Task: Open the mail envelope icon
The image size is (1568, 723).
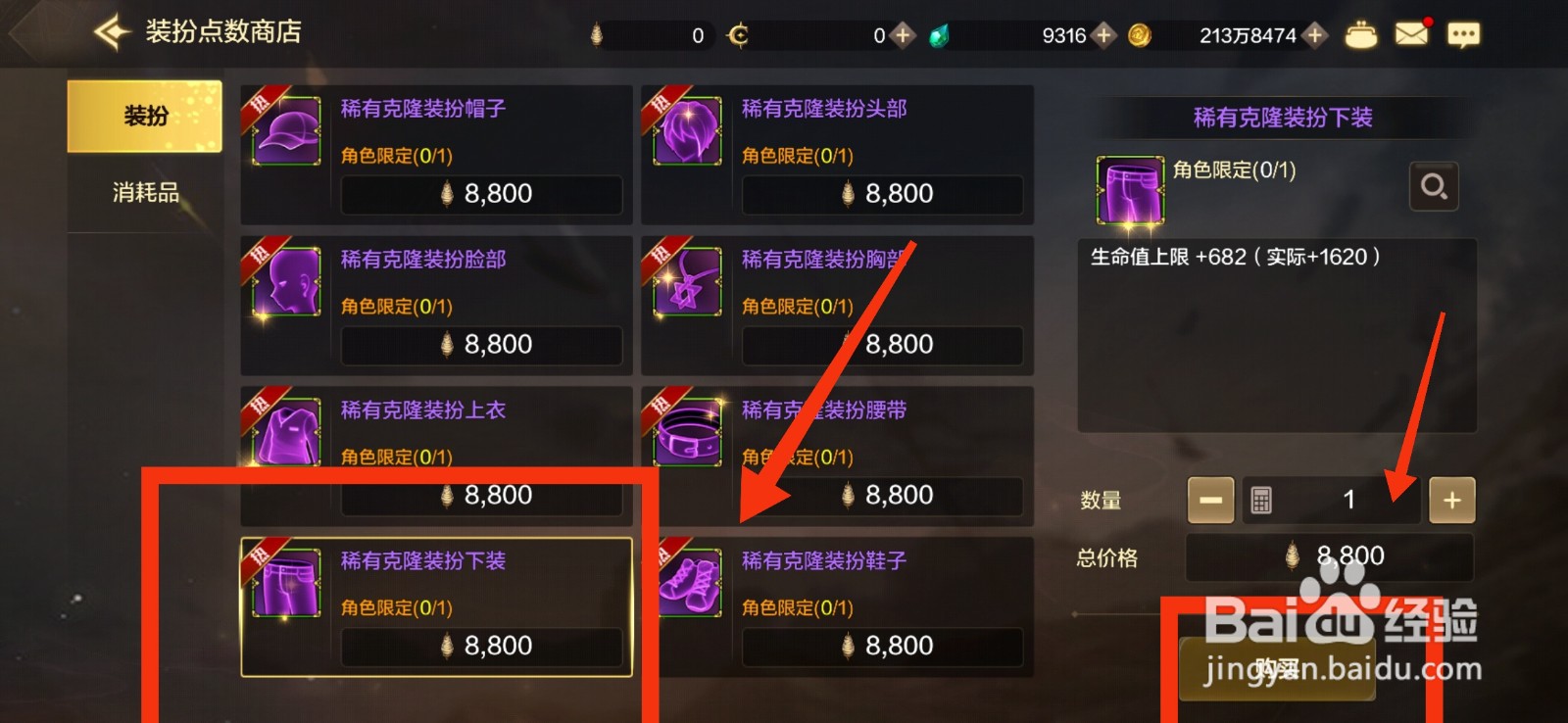Action: click(x=1411, y=34)
